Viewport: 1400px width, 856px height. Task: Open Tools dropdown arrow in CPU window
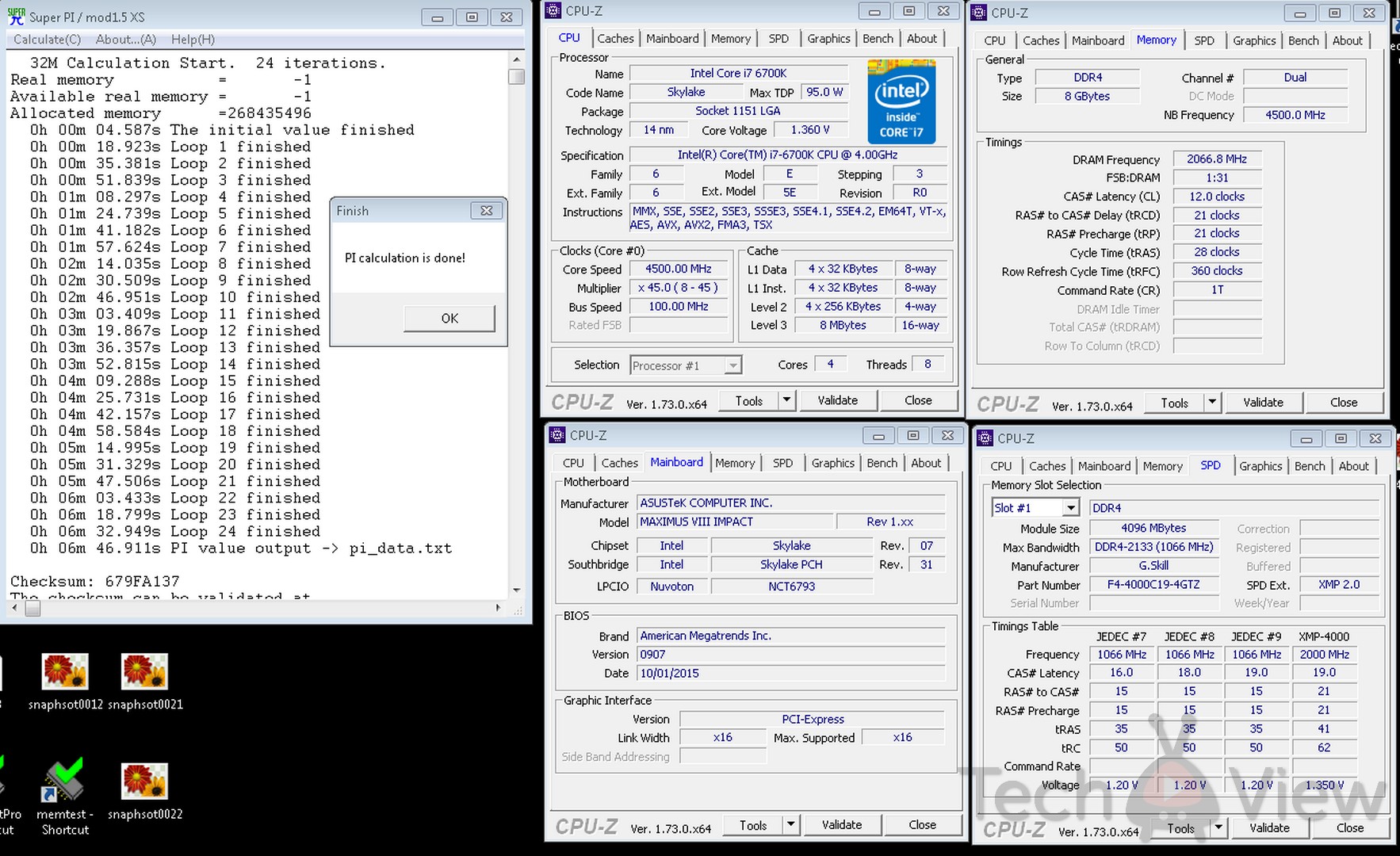(x=786, y=400)
